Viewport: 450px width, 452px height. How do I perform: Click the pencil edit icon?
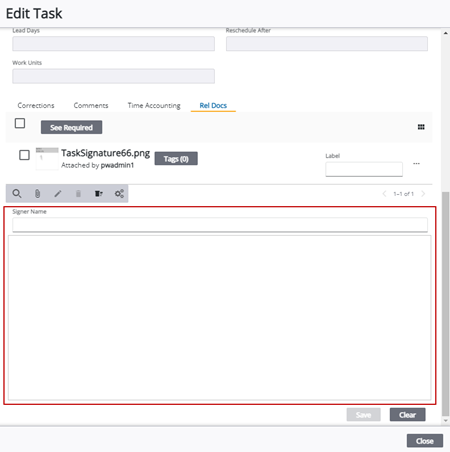[58, 194]
